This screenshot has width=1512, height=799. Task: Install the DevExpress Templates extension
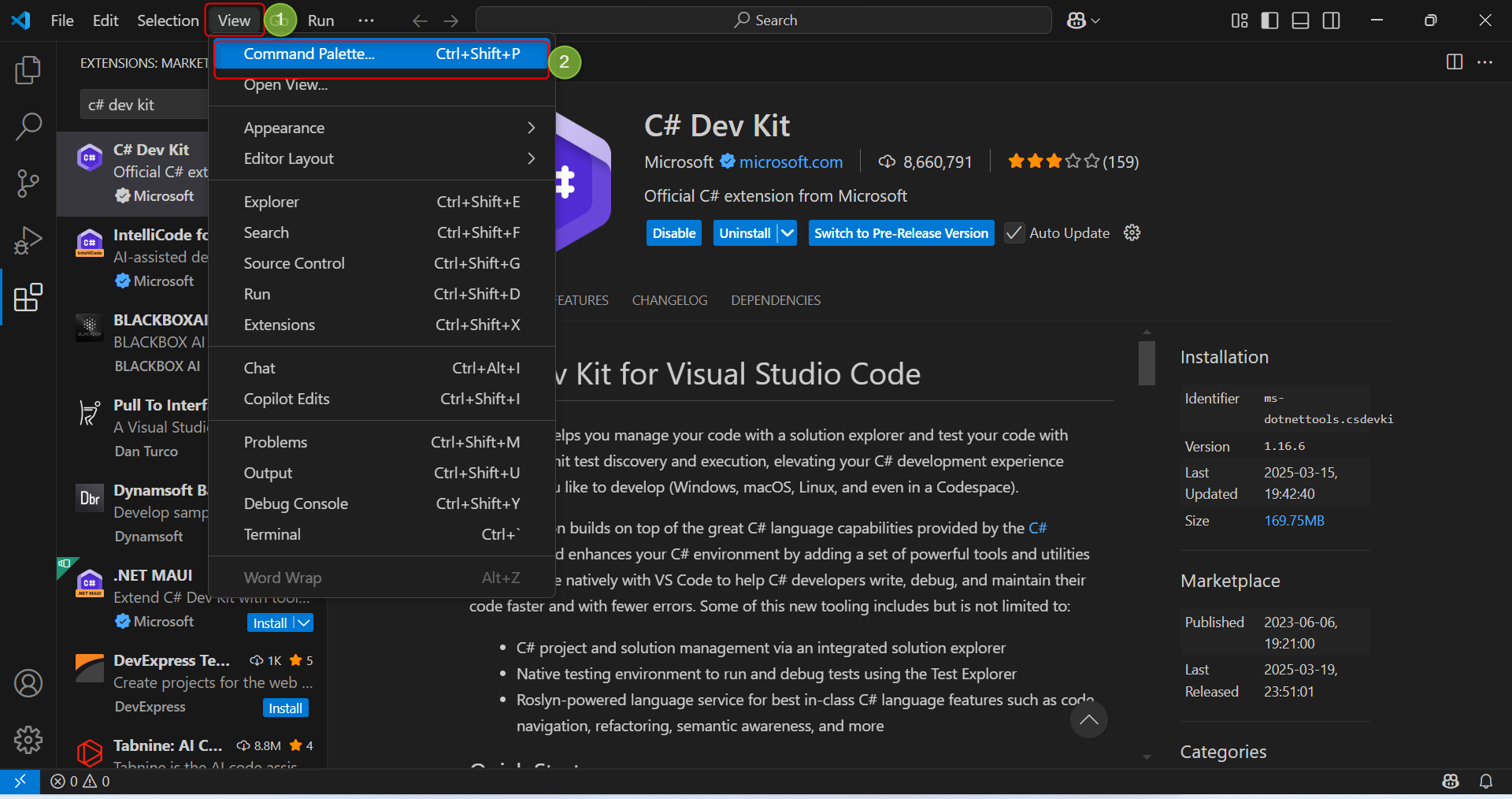pos(285,708)
